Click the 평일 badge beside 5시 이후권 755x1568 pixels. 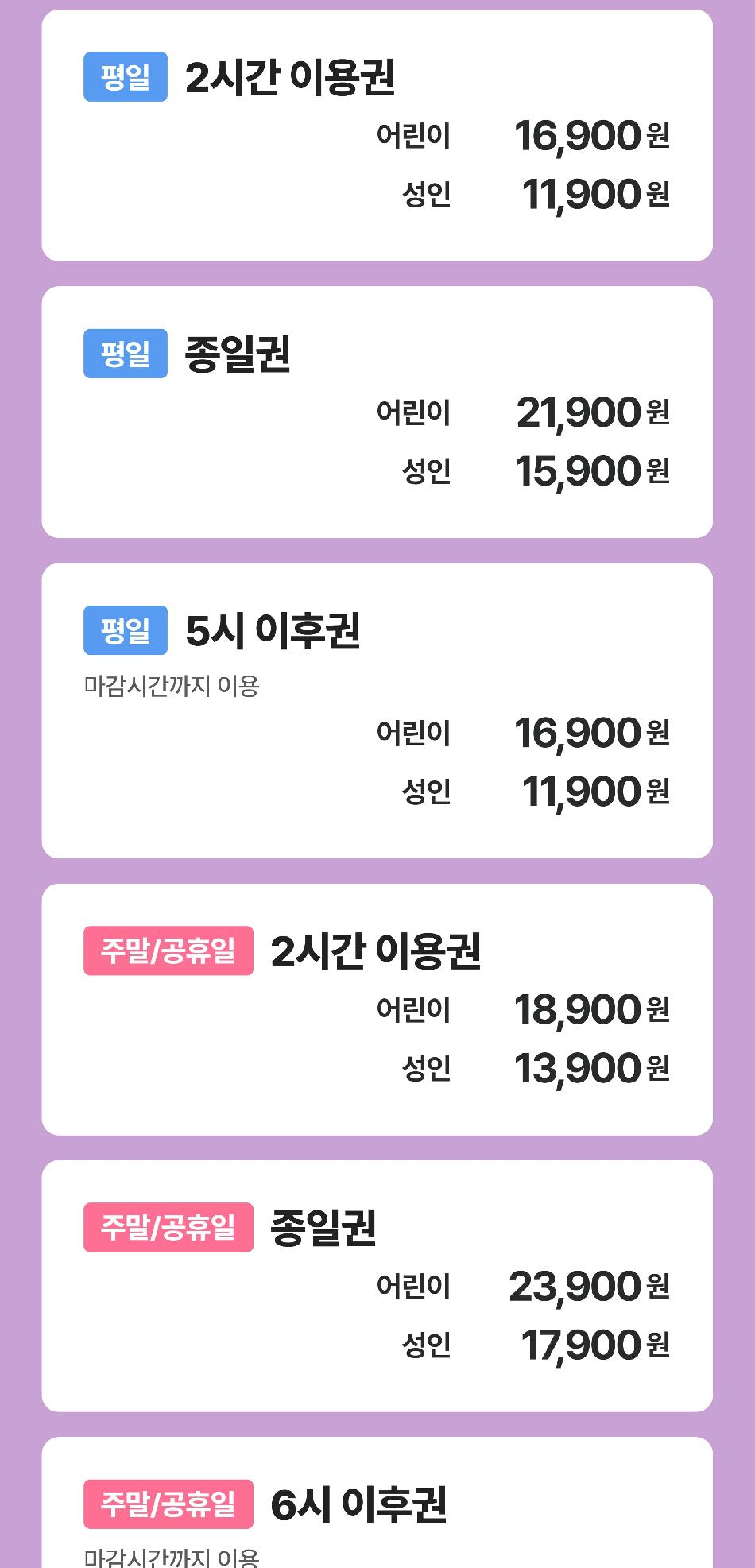coord(126,630)
